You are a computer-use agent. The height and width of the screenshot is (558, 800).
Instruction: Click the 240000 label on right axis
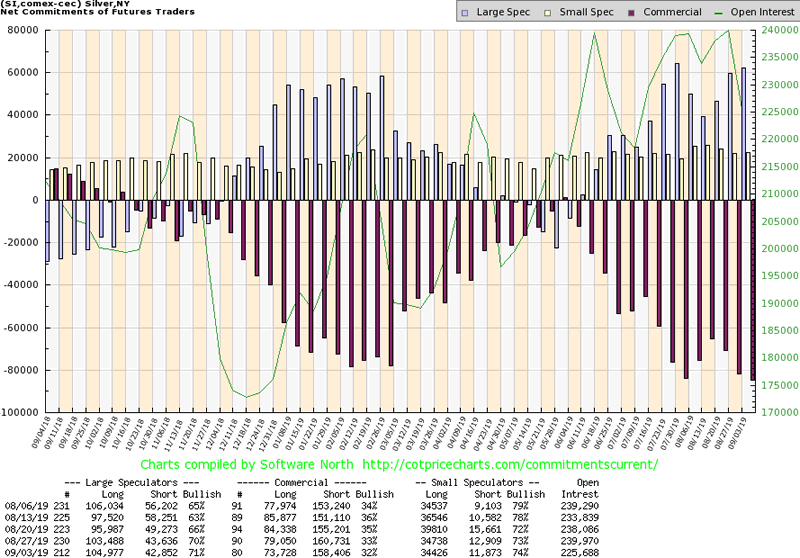pyautogui.click(x=779, y=30)
